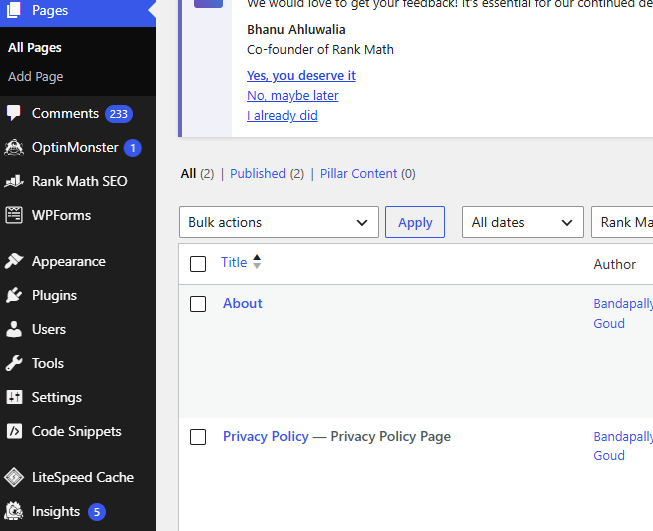653x531 pixels.
Task: Click the Plugins plug icon
Action: 14,295
